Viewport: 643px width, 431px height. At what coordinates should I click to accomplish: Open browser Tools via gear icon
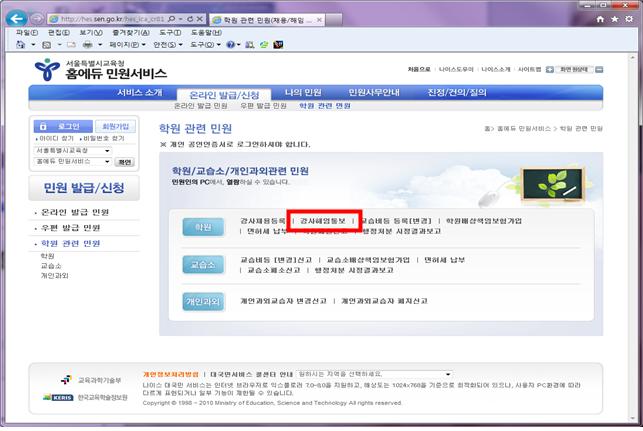point(629,19)
